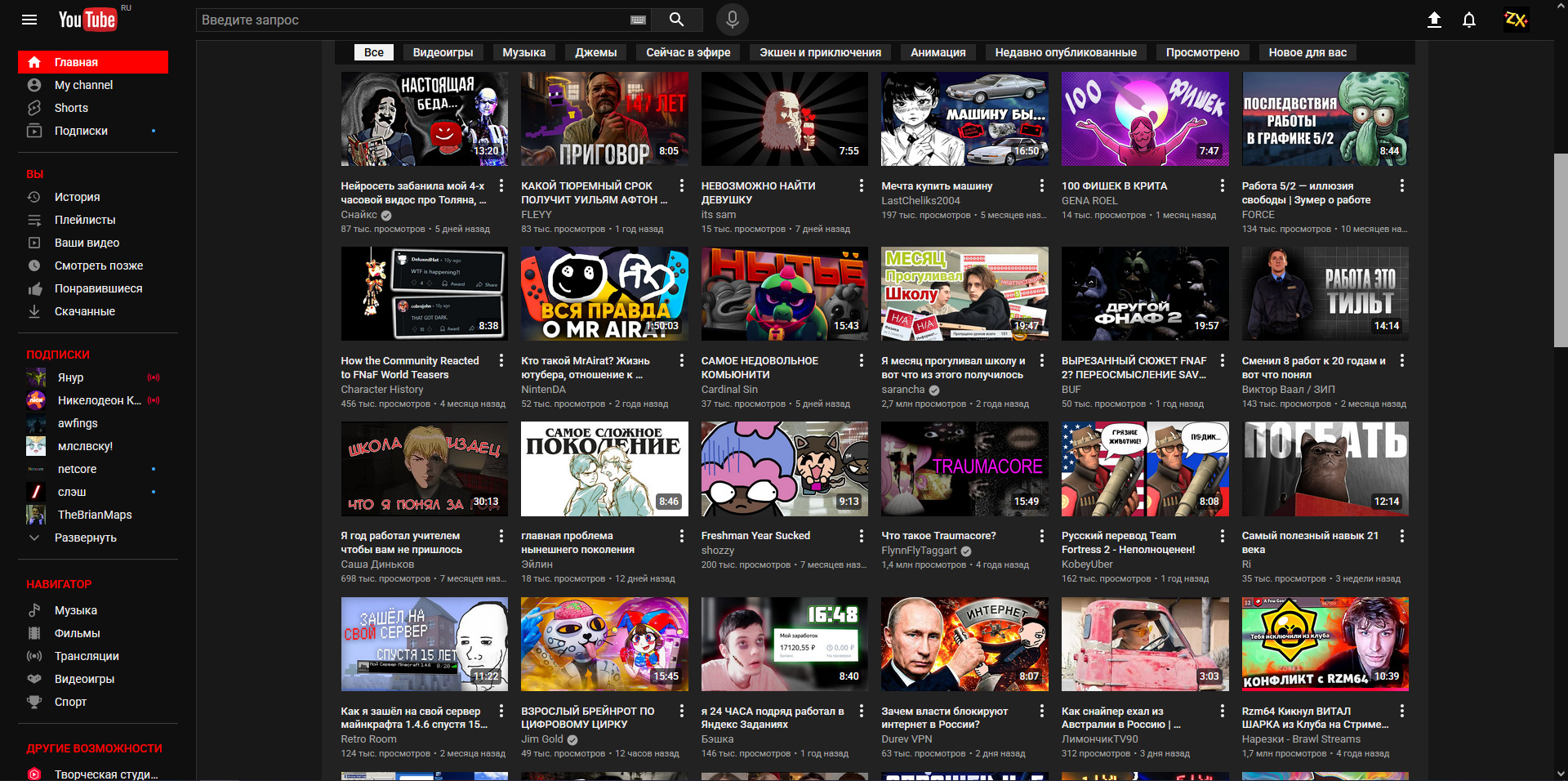Select the Музыка filter chip

pos(524,52)
